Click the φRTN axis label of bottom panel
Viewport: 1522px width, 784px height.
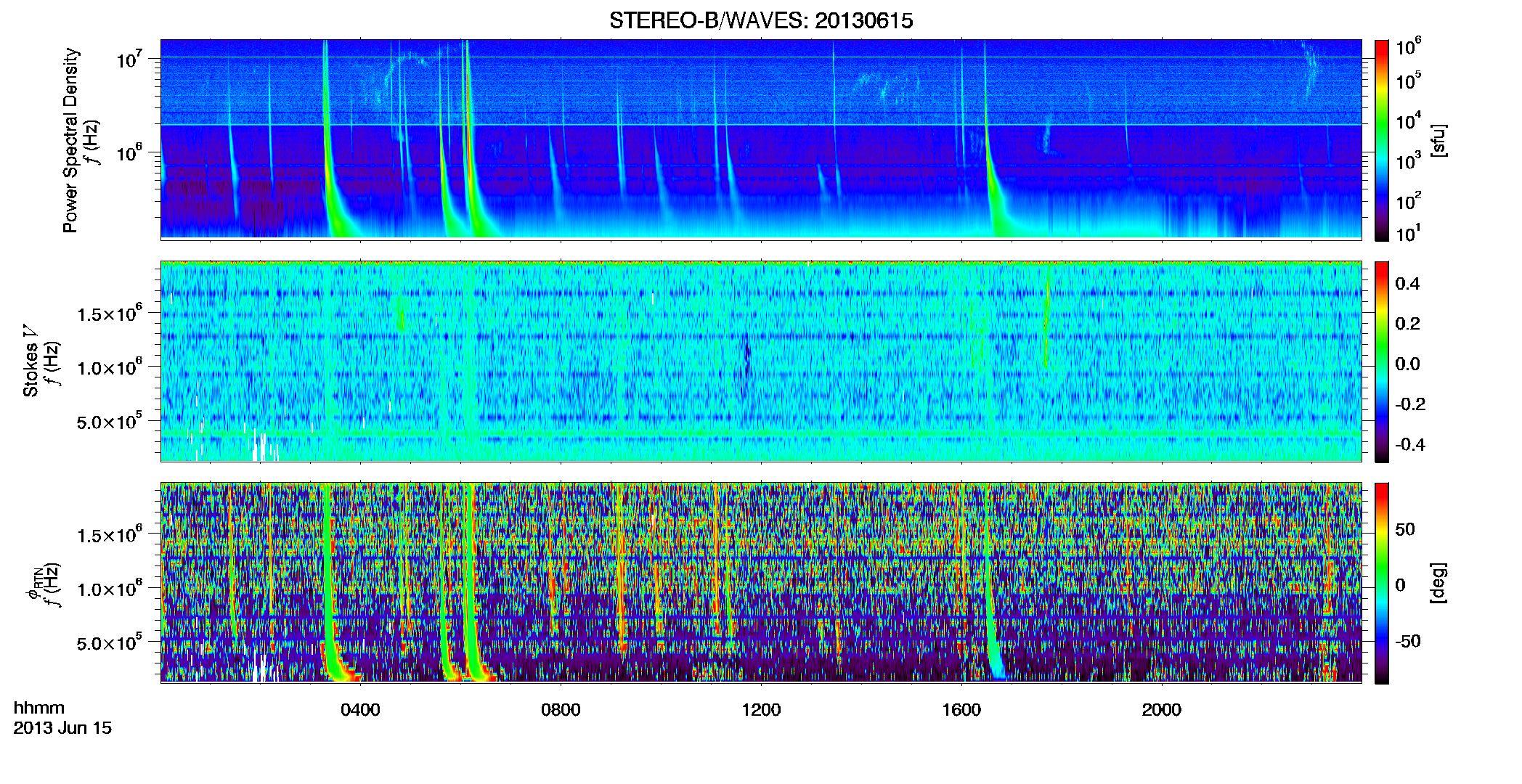click(x=33, y=584)
